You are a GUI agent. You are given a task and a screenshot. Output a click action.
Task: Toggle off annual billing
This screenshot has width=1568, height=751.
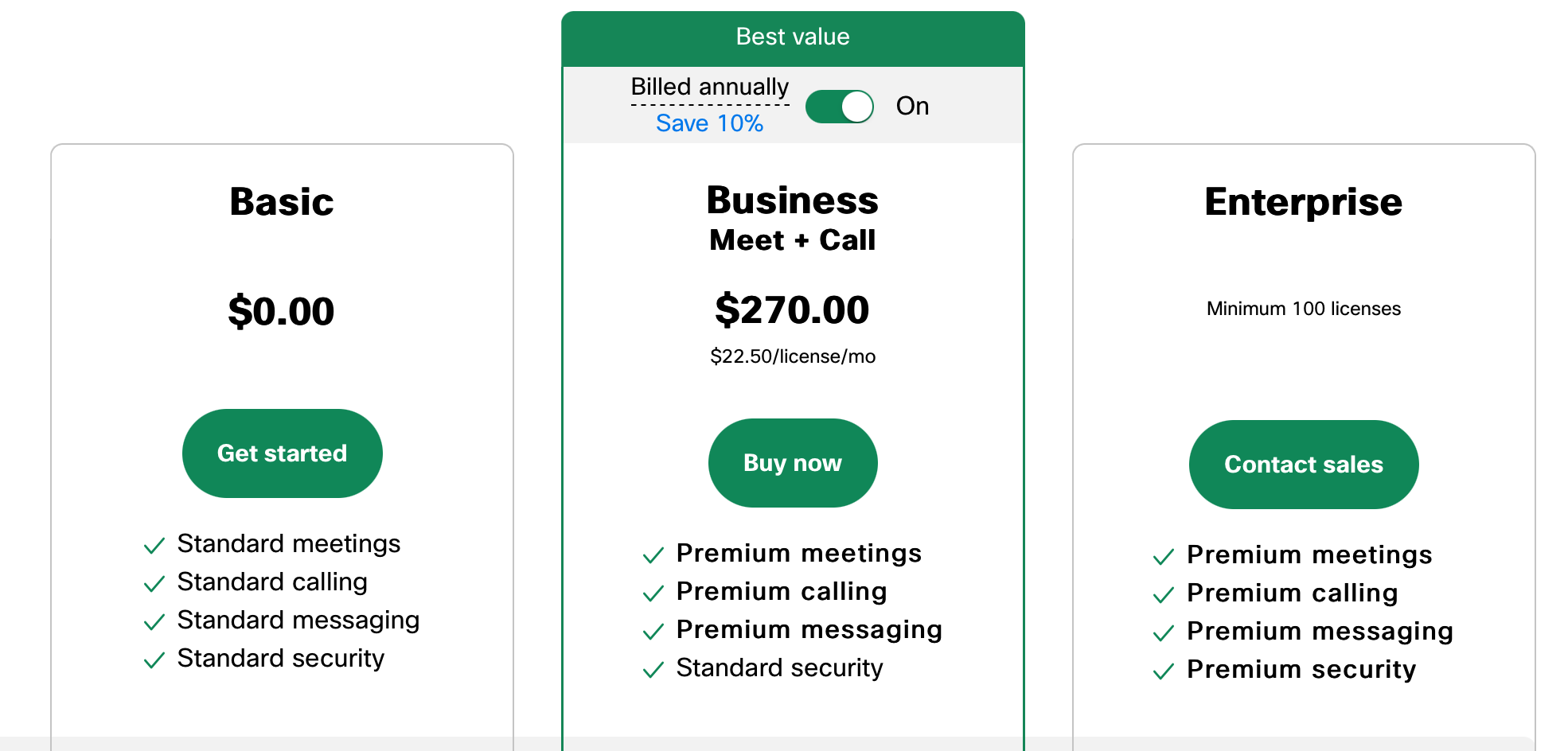[840, 106]
